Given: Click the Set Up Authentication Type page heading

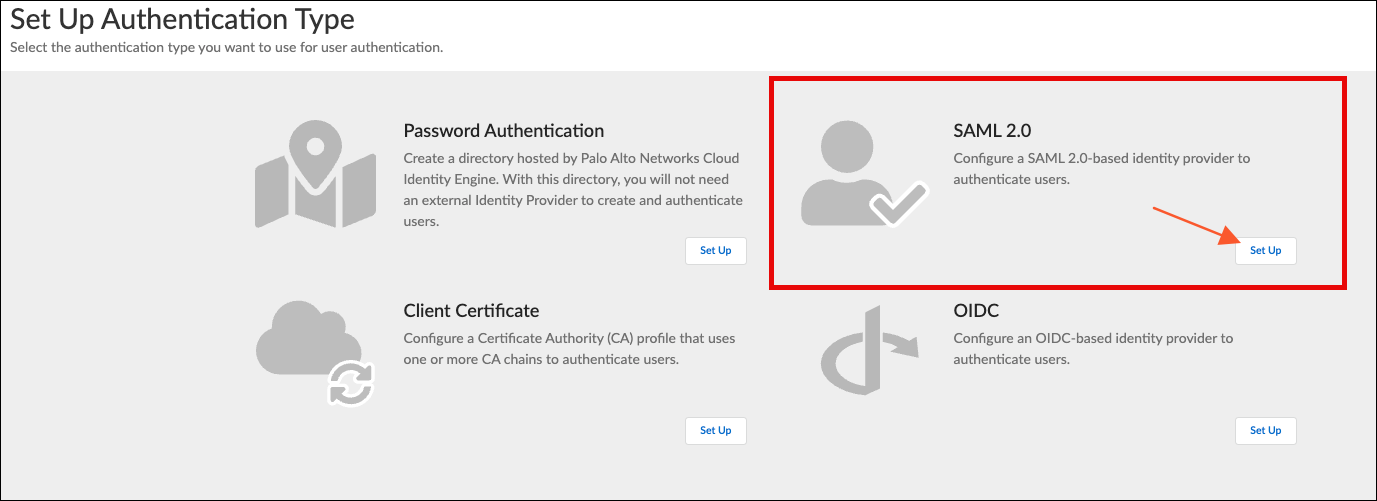Looking at the screenshot, I should point(182,19).
